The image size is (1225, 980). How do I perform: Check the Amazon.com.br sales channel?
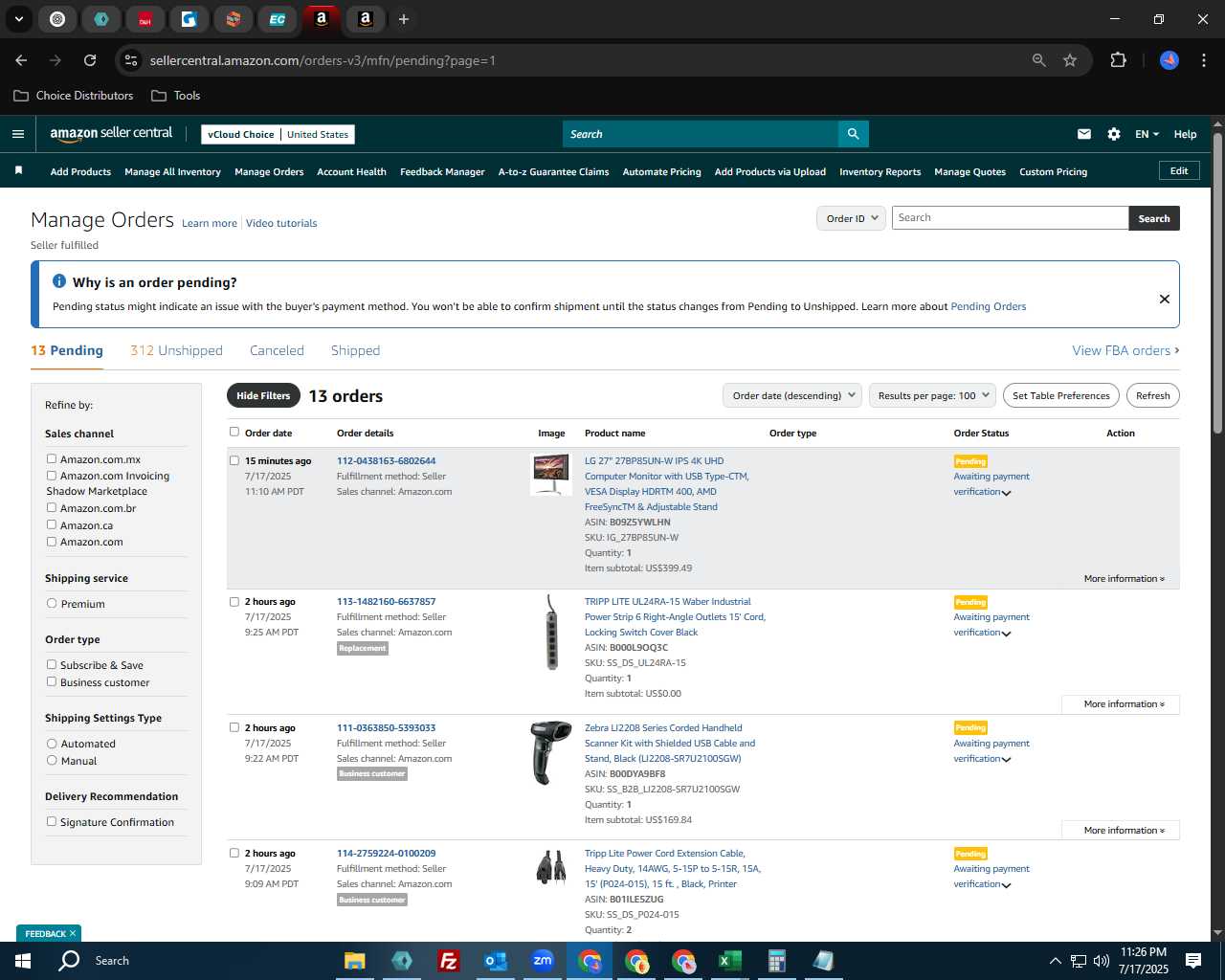click(x=52, y=507)
